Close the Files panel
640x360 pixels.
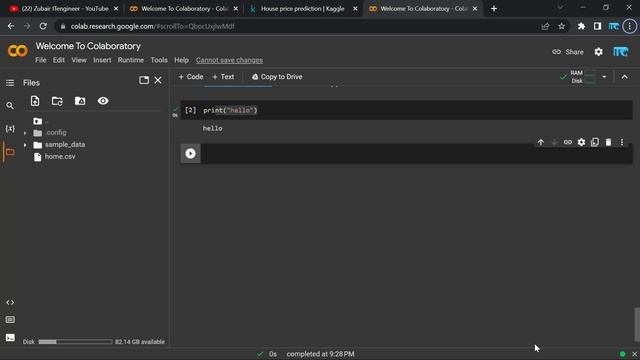pos(158,80)
